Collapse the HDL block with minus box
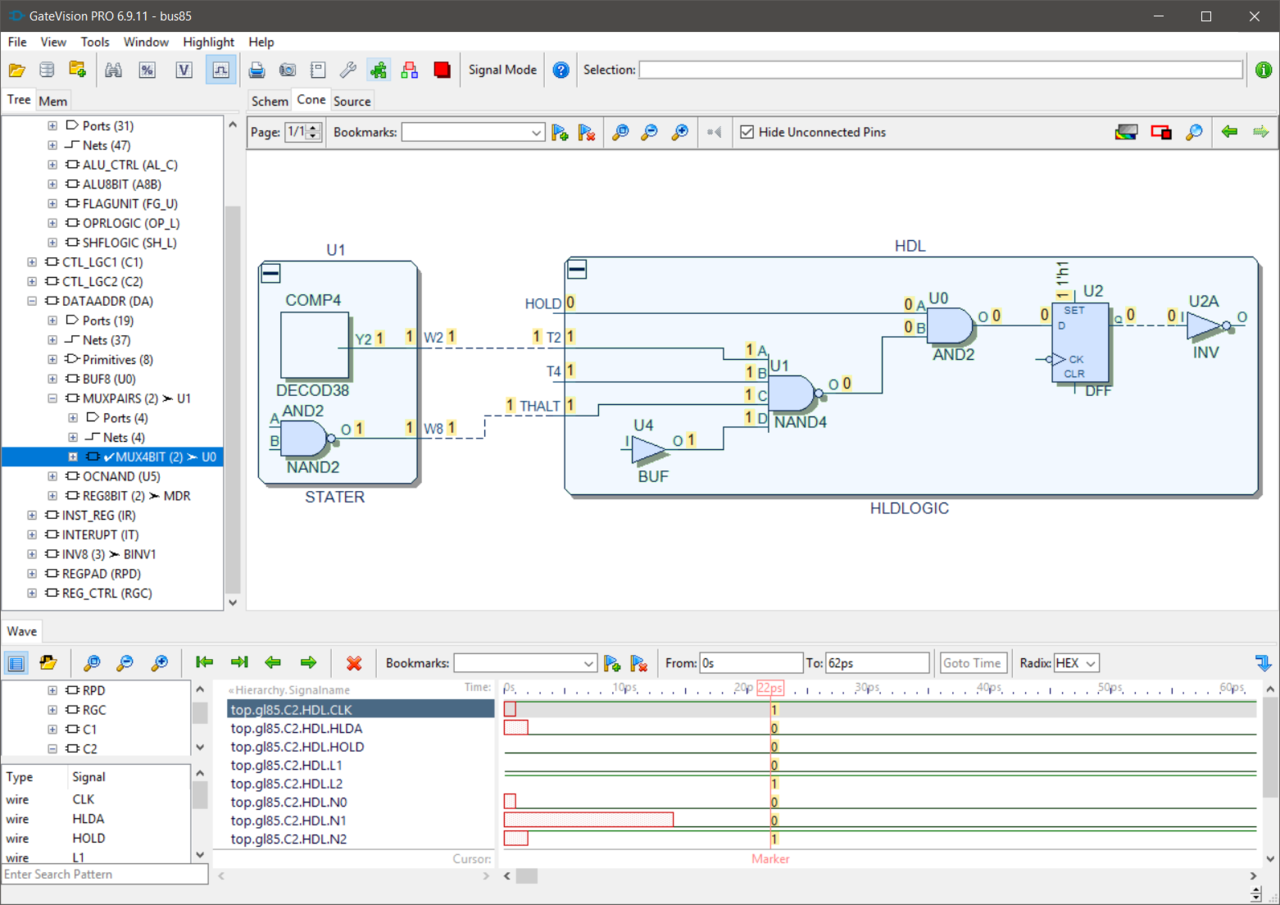Screen dimensions: 1280x905 click(577, 270)
